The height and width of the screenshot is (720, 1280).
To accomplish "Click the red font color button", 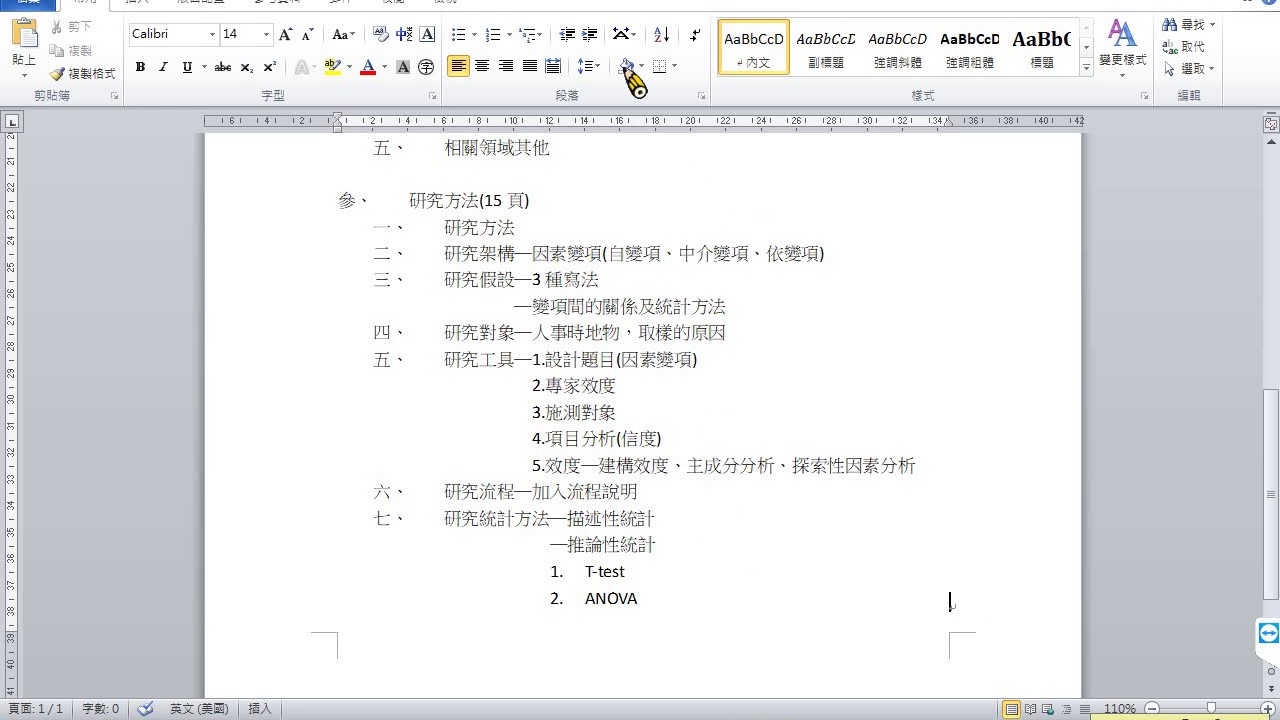I will click(x=368, y=67).
